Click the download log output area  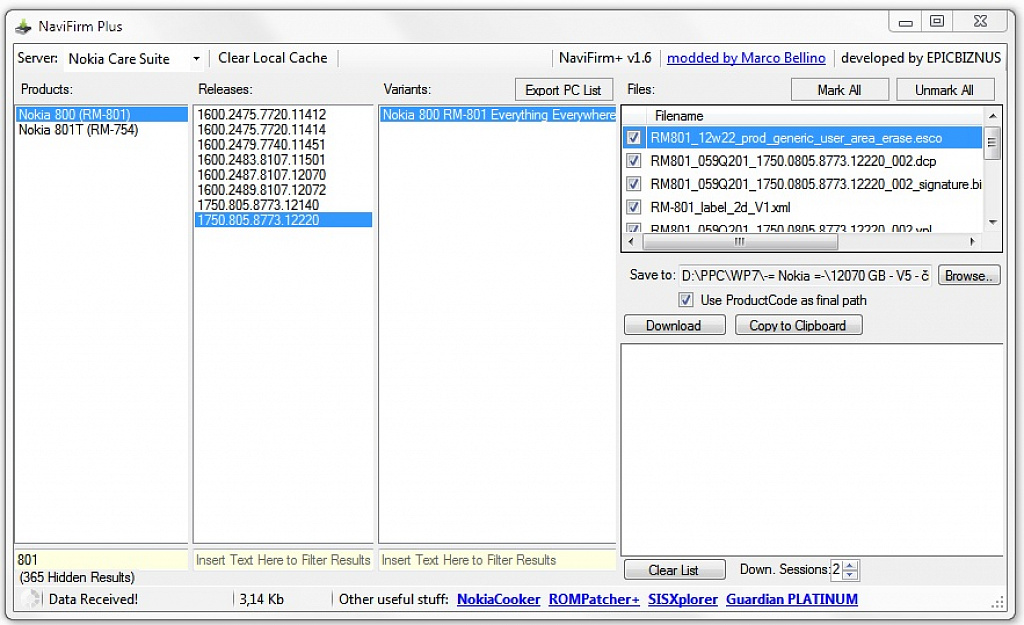point(812,449)
